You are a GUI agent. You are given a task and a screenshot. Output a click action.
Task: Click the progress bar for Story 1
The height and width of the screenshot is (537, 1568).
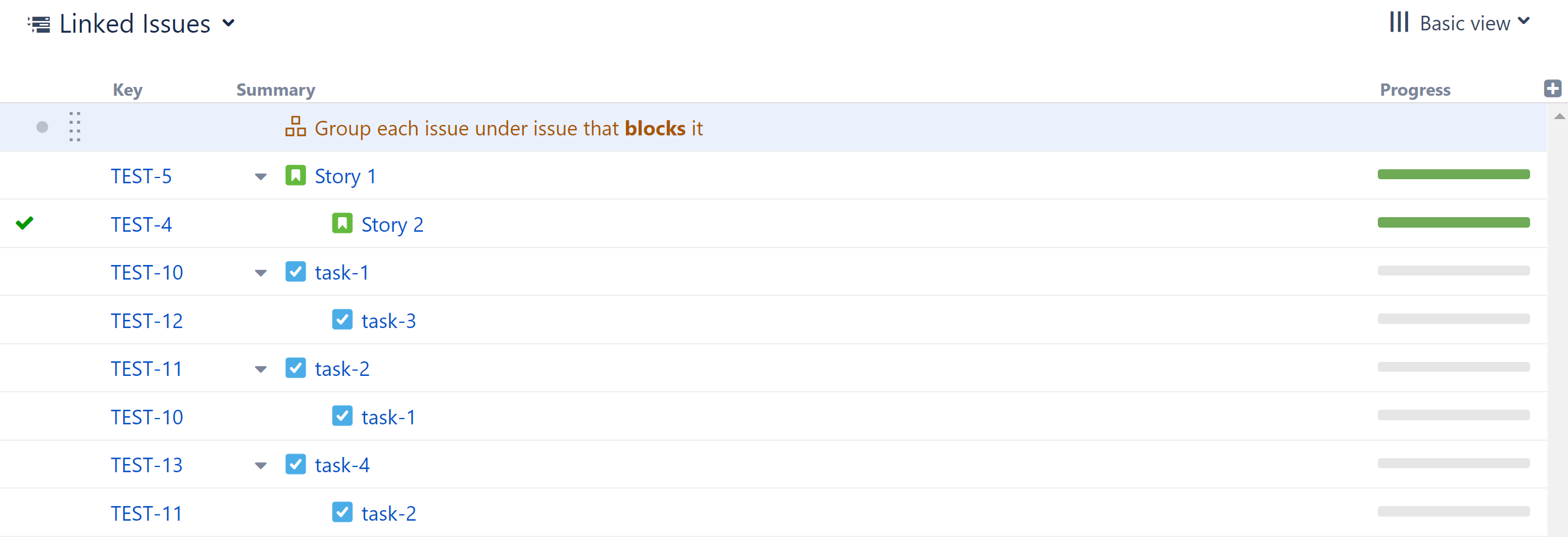point(1454,174)
